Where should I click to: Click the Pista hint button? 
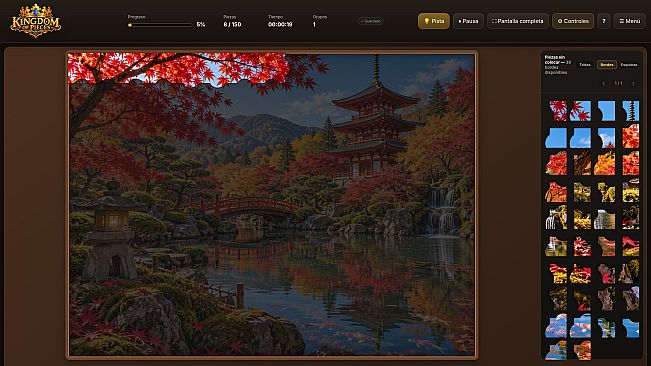tap(433, 21)
